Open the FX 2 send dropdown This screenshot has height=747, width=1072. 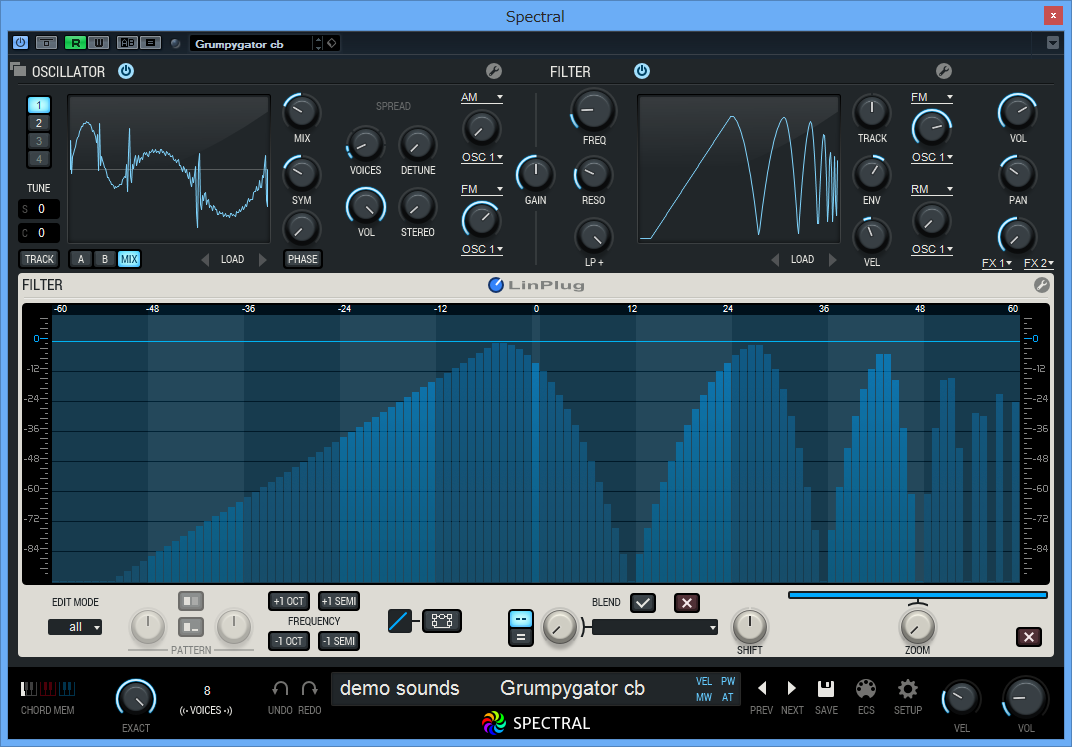(x=1038, y=263)
